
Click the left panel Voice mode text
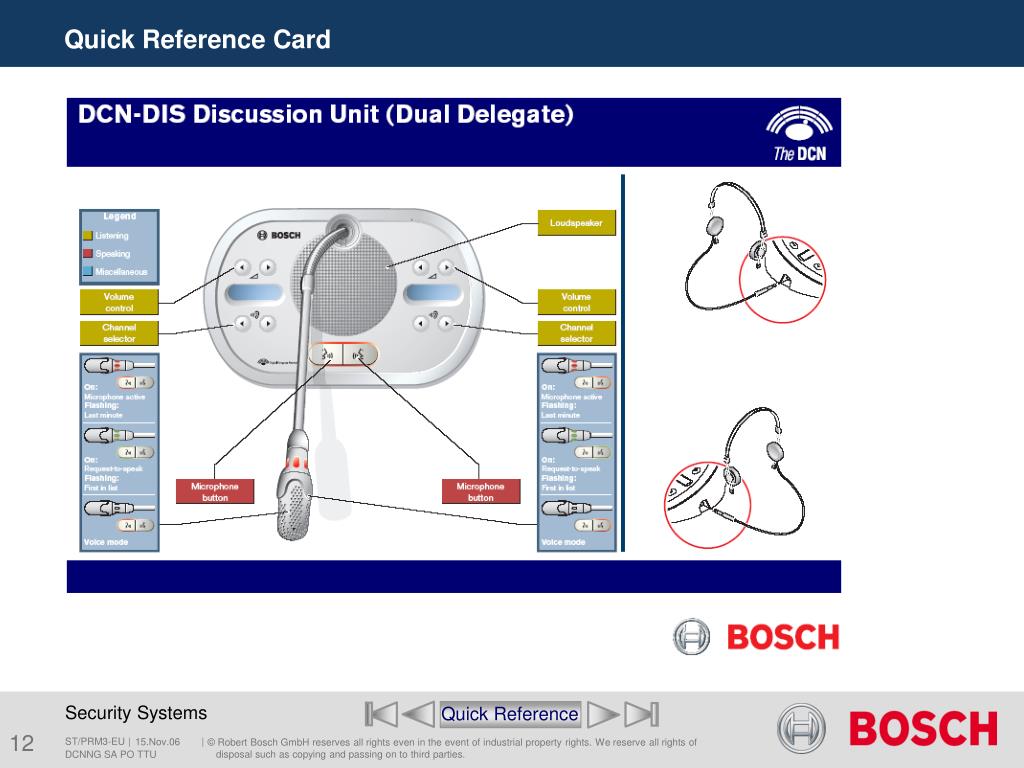[106, 542]
